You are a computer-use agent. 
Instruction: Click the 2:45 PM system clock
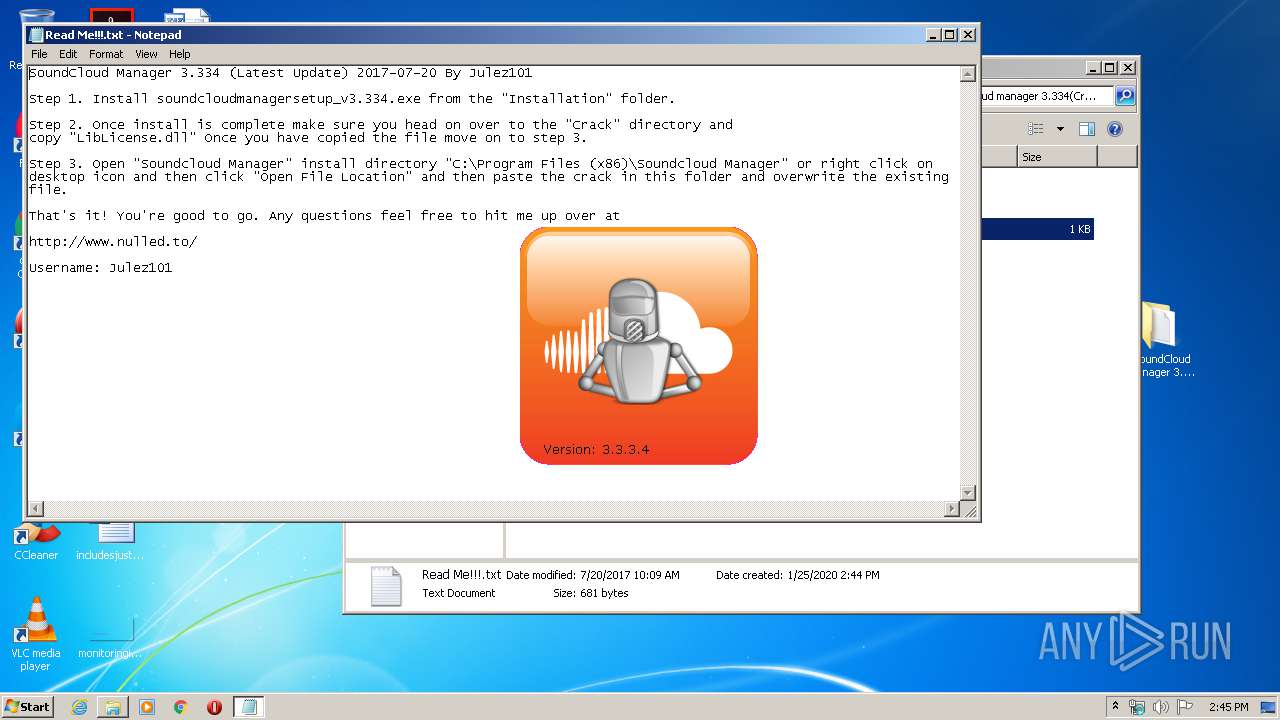coord(1228,707)
